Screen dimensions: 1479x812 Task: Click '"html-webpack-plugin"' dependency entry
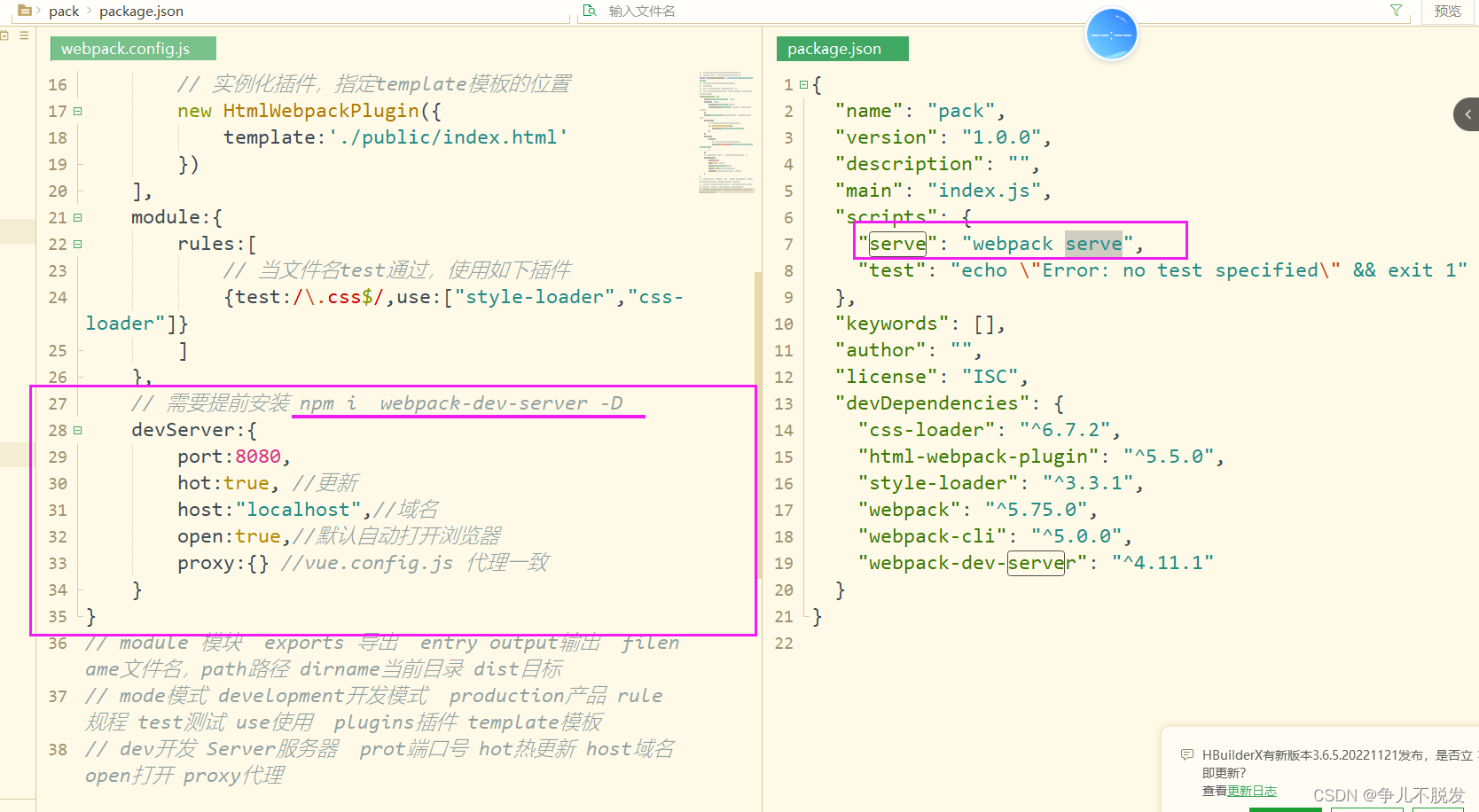pyautogui.click(x=979, y=457)
